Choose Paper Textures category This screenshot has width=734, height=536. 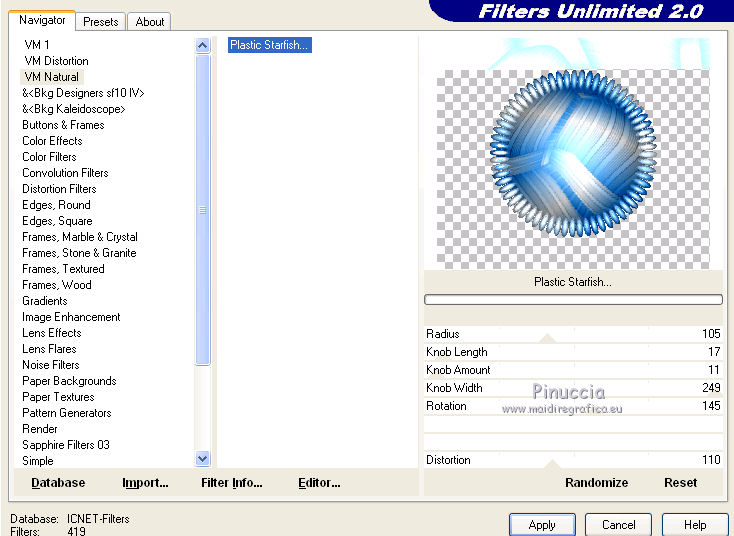pyautogui.click(x=58, y=396)
